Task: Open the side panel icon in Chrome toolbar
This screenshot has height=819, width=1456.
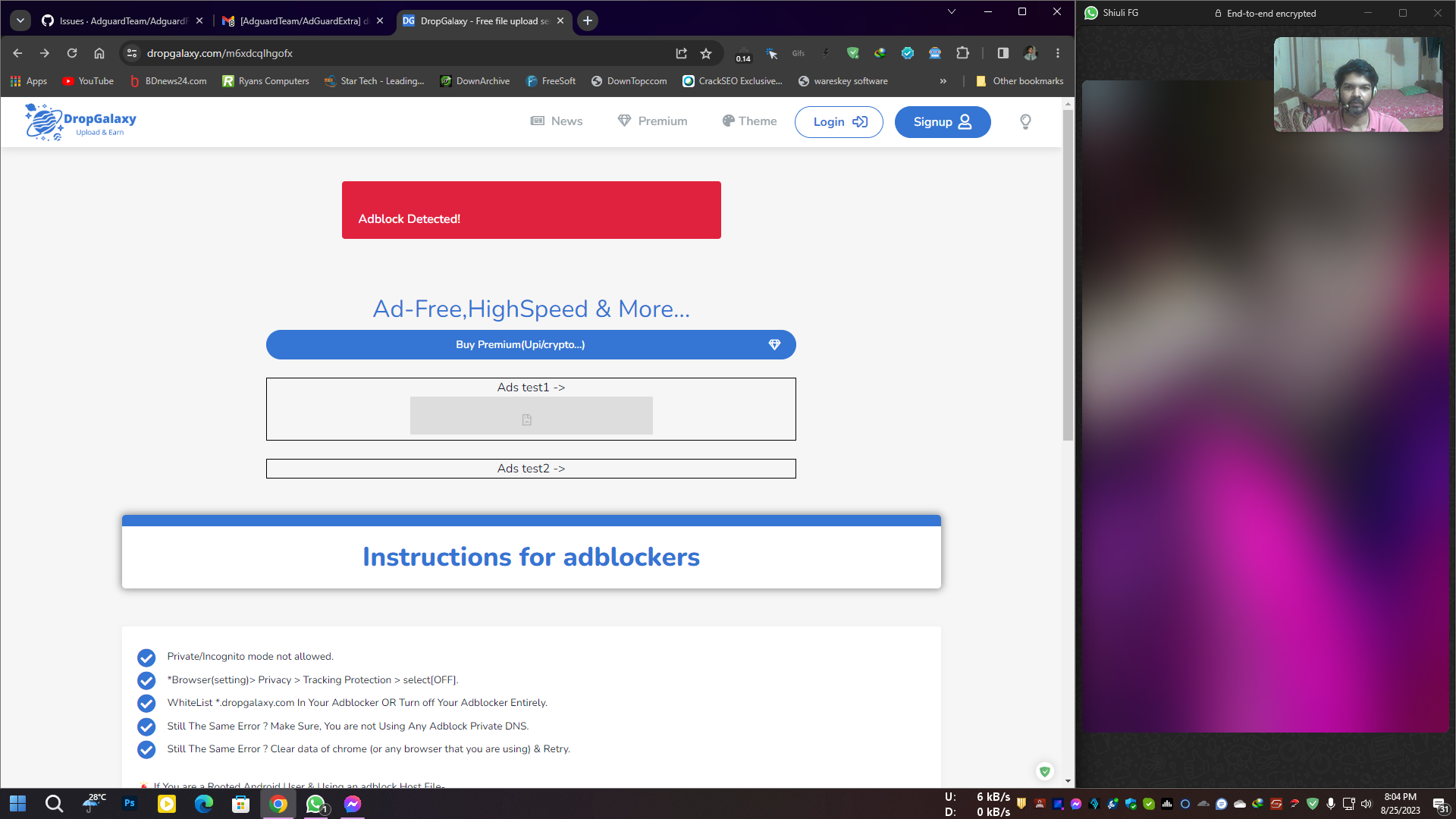Action: (x=1003, y=53)
